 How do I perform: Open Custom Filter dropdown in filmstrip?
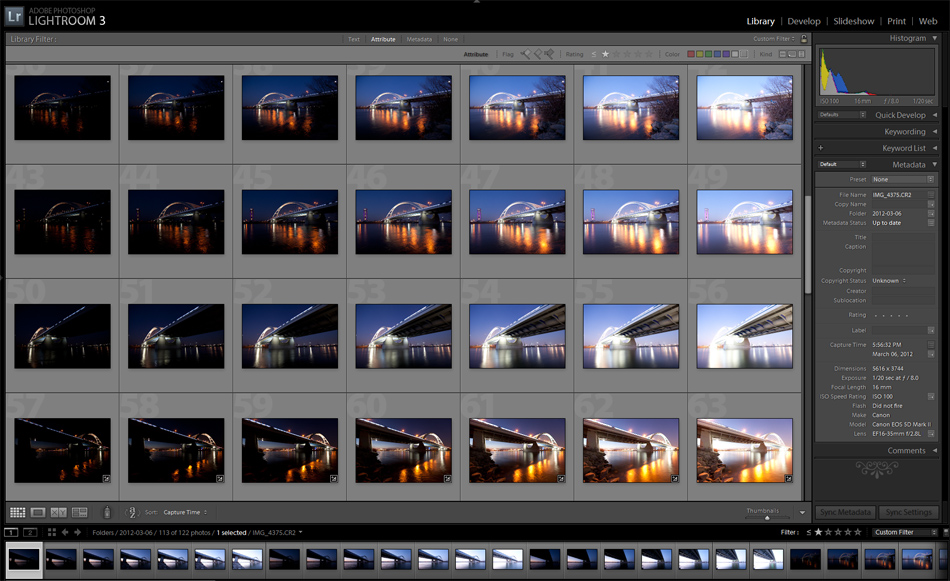point(905,533)
